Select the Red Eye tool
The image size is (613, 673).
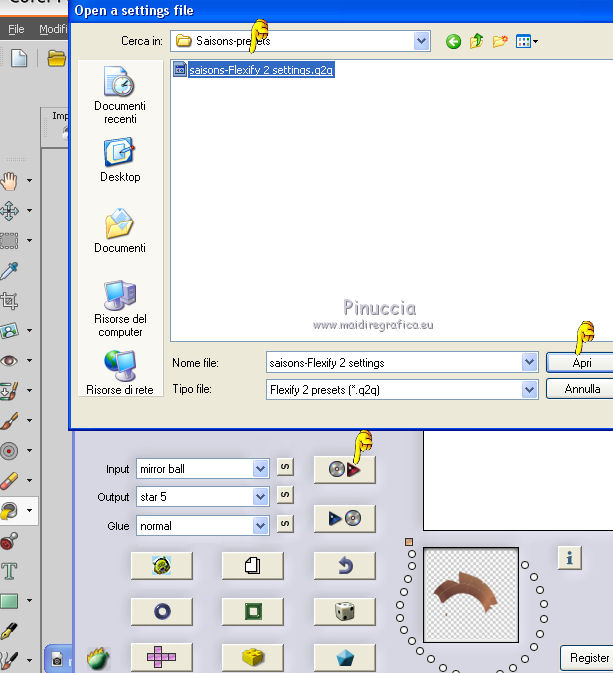pyautogui.click(x=9, y=361)
